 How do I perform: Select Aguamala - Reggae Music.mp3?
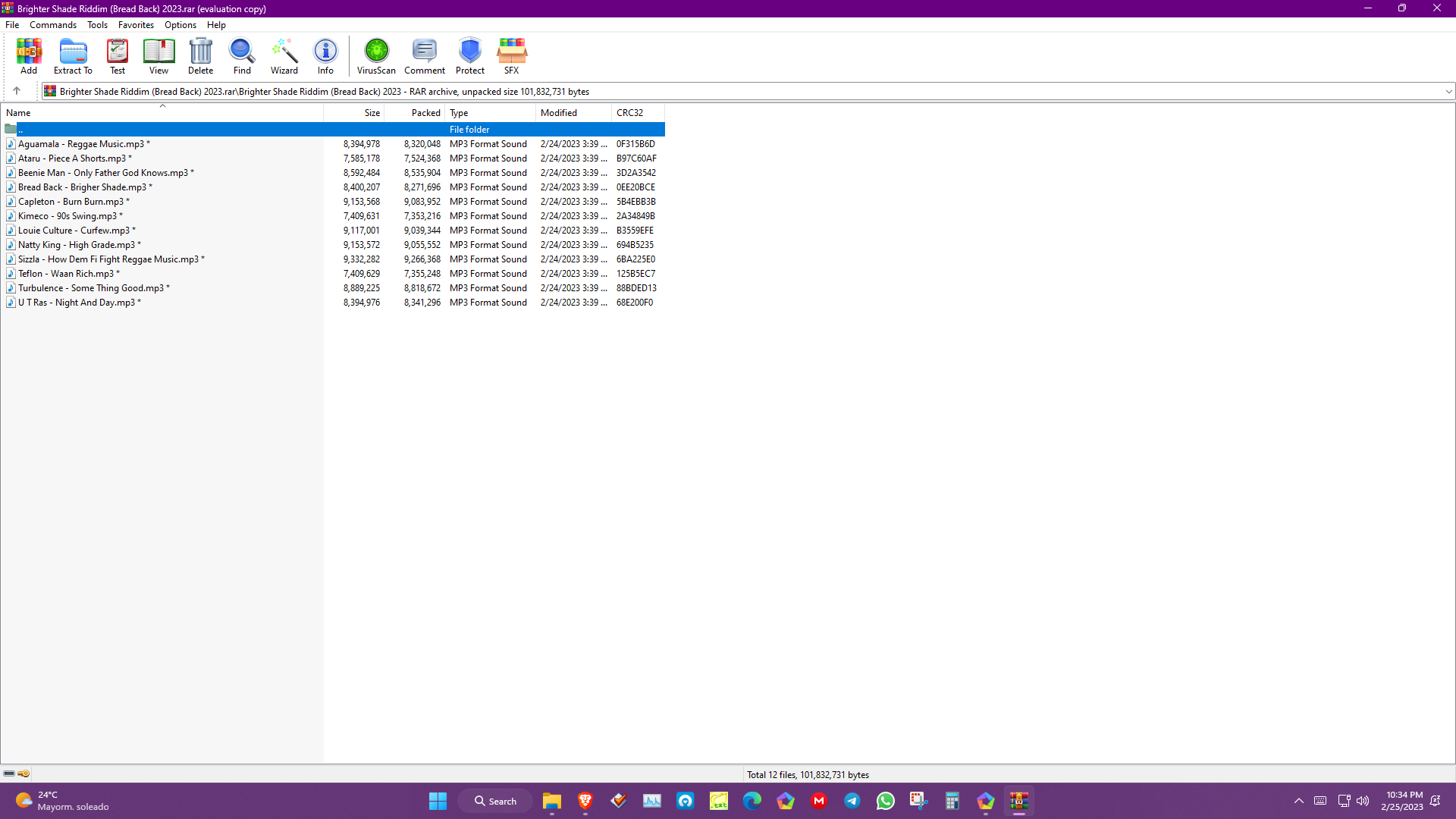tap(334, 144)
